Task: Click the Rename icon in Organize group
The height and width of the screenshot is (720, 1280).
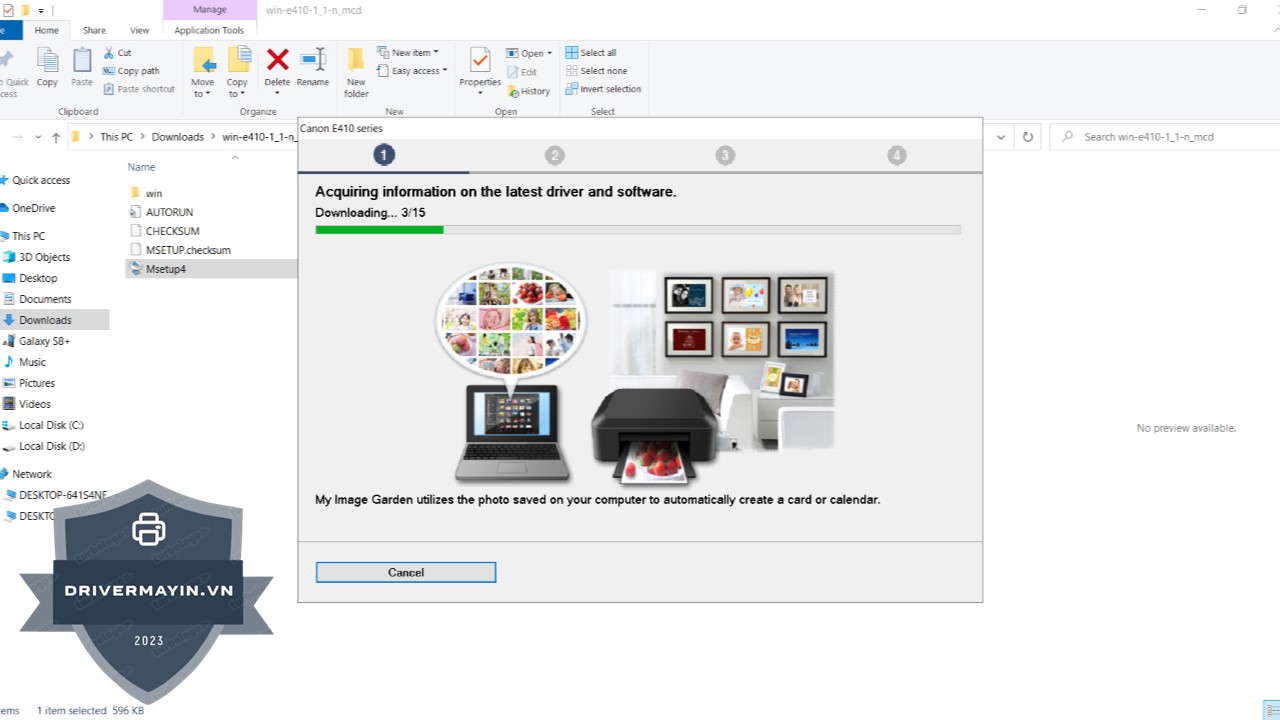Action: pyautogui.click(x=313, y=62)
